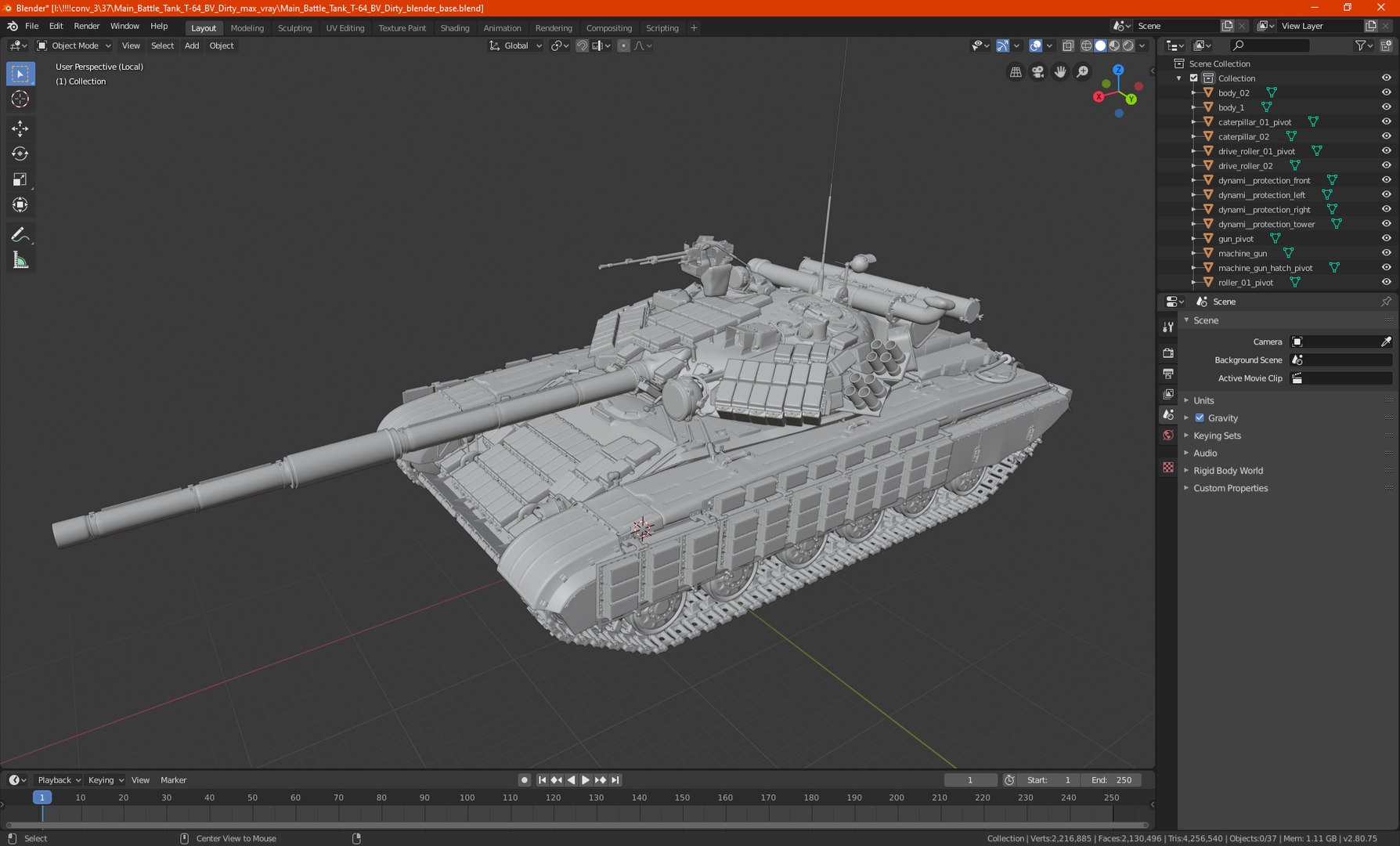Viewport: 1400px width, 846px height.
Task: Select the Measure tool
Action: [x=20, y=261]
